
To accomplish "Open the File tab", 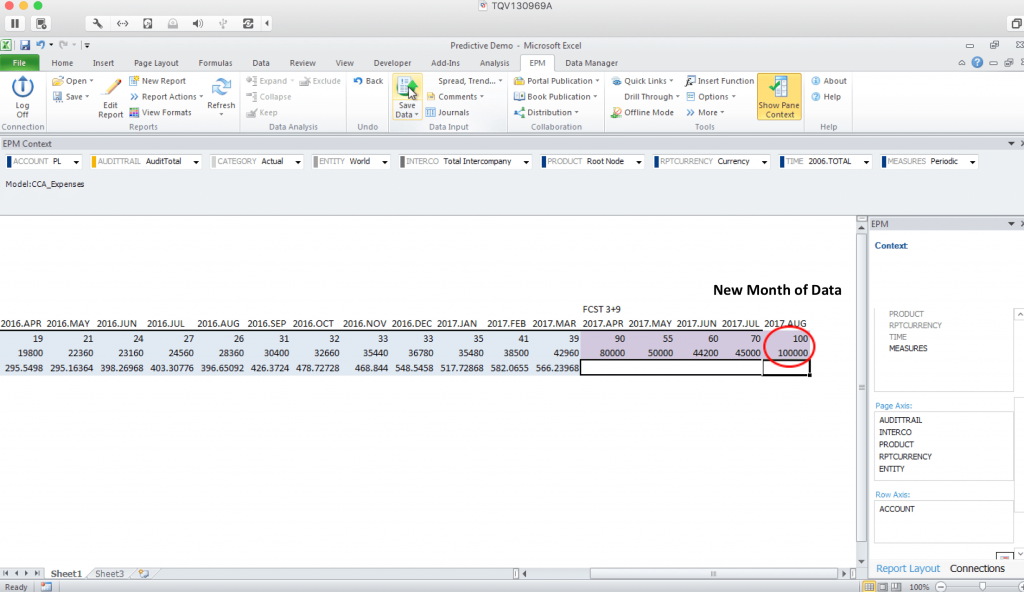I will click(20, 63).
